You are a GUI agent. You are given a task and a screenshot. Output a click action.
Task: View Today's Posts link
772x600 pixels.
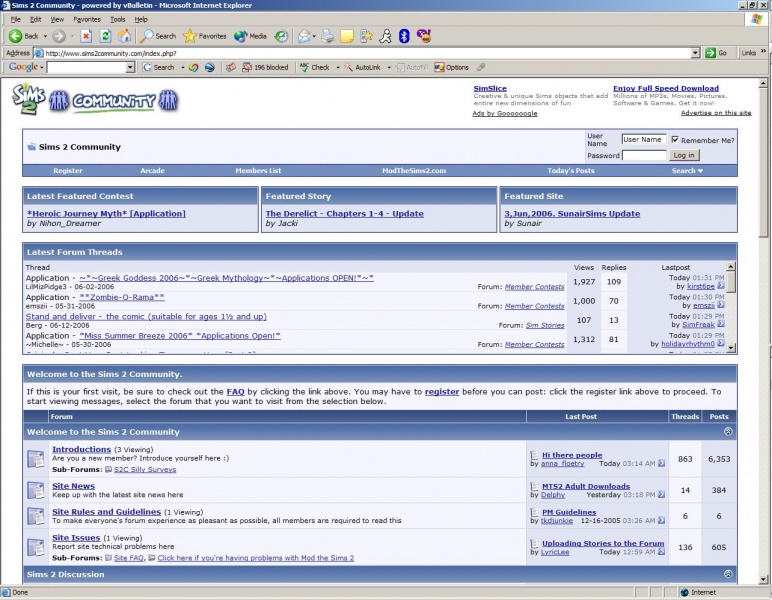coord(571,171)
